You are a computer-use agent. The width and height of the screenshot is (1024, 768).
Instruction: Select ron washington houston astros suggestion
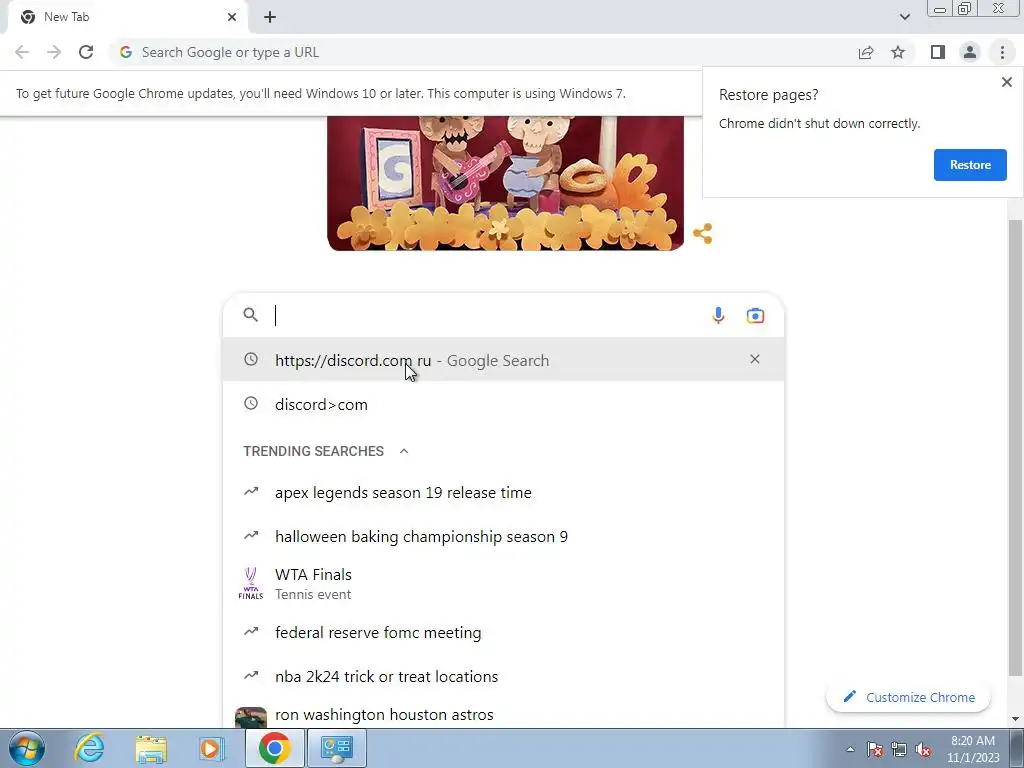click(x=503, y=714)
